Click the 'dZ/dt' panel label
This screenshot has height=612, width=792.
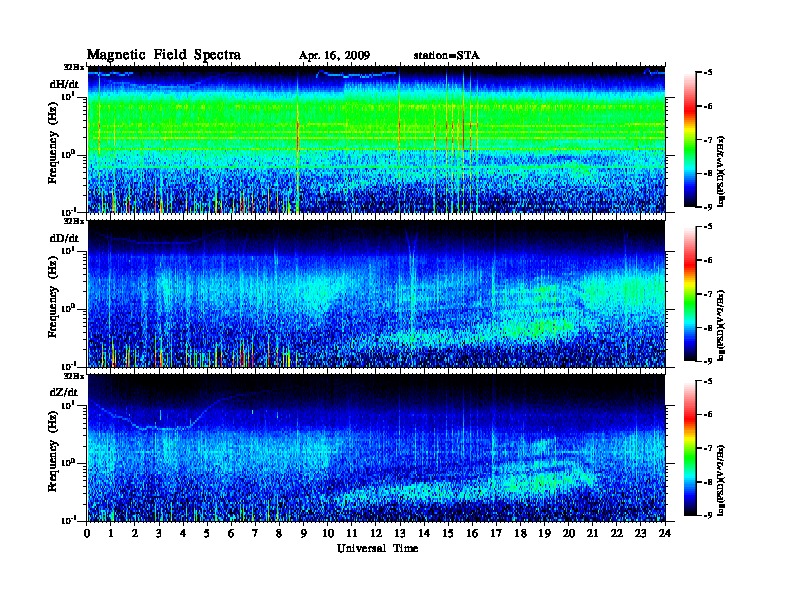tap(64, 392)
